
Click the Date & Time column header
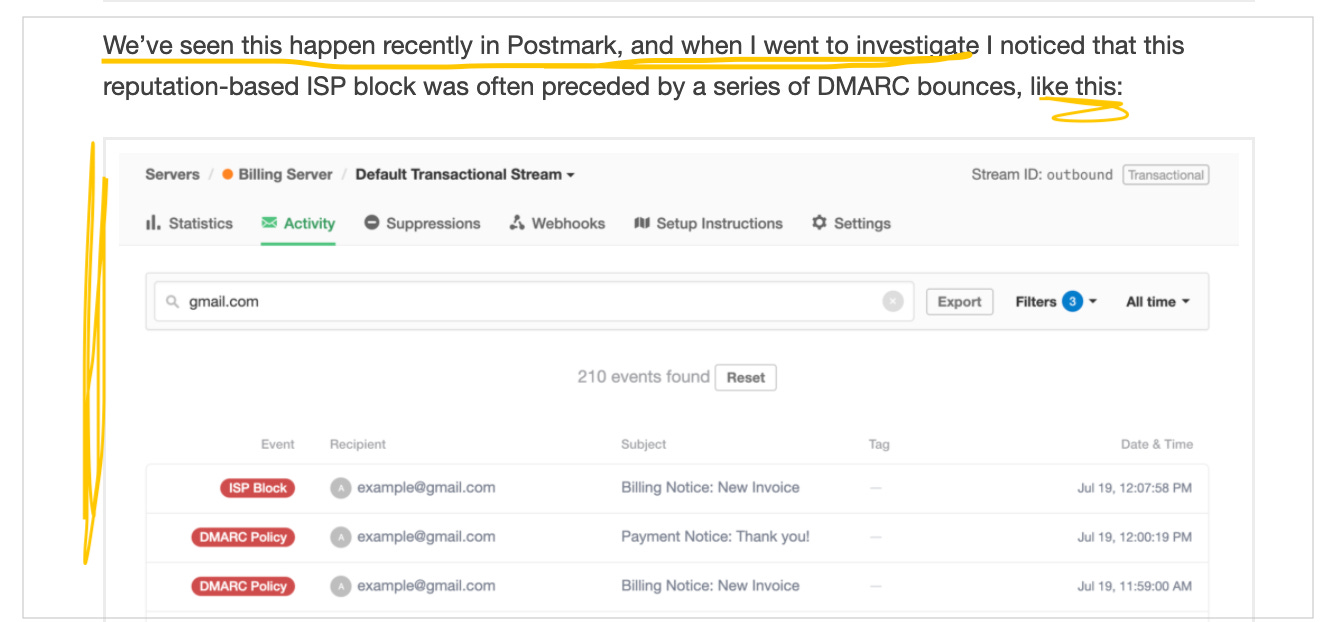(1157, 444)
